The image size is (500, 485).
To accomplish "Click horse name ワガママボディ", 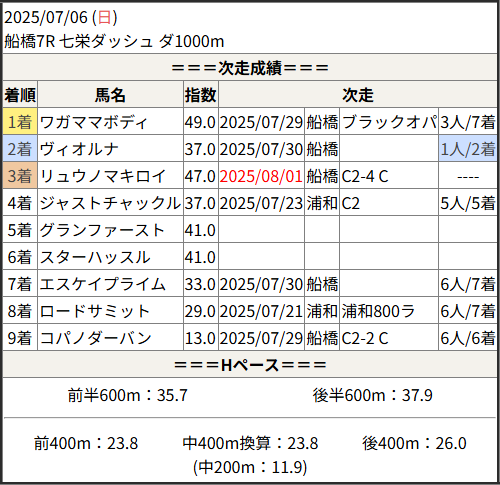I will pos(93,122).
